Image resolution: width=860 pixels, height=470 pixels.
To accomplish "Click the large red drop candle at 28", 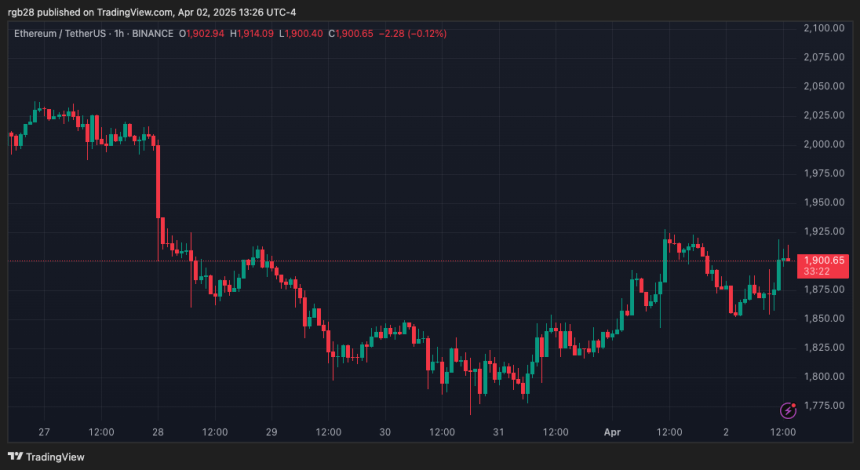I will pos(159,181).
